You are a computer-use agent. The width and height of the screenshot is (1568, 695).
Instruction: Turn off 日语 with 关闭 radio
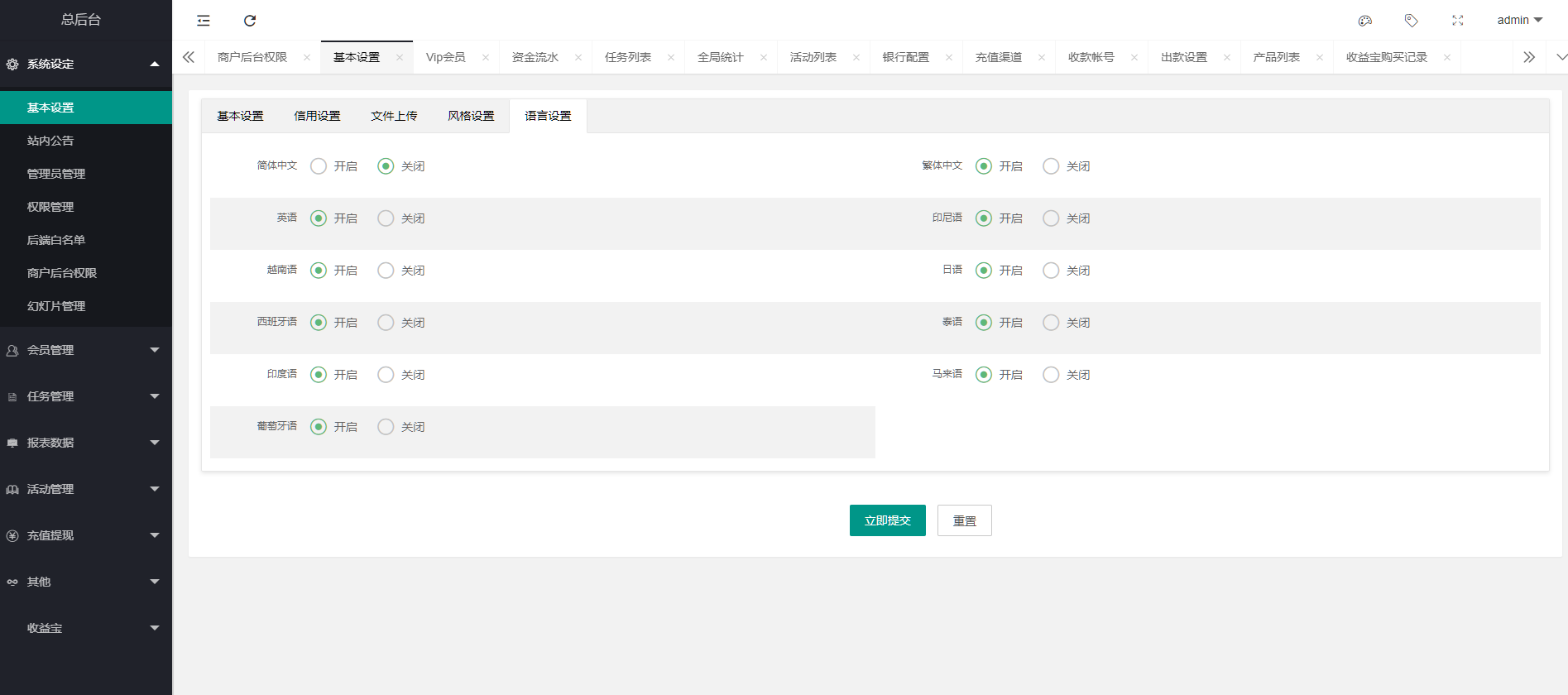[x=1051, y=271]
